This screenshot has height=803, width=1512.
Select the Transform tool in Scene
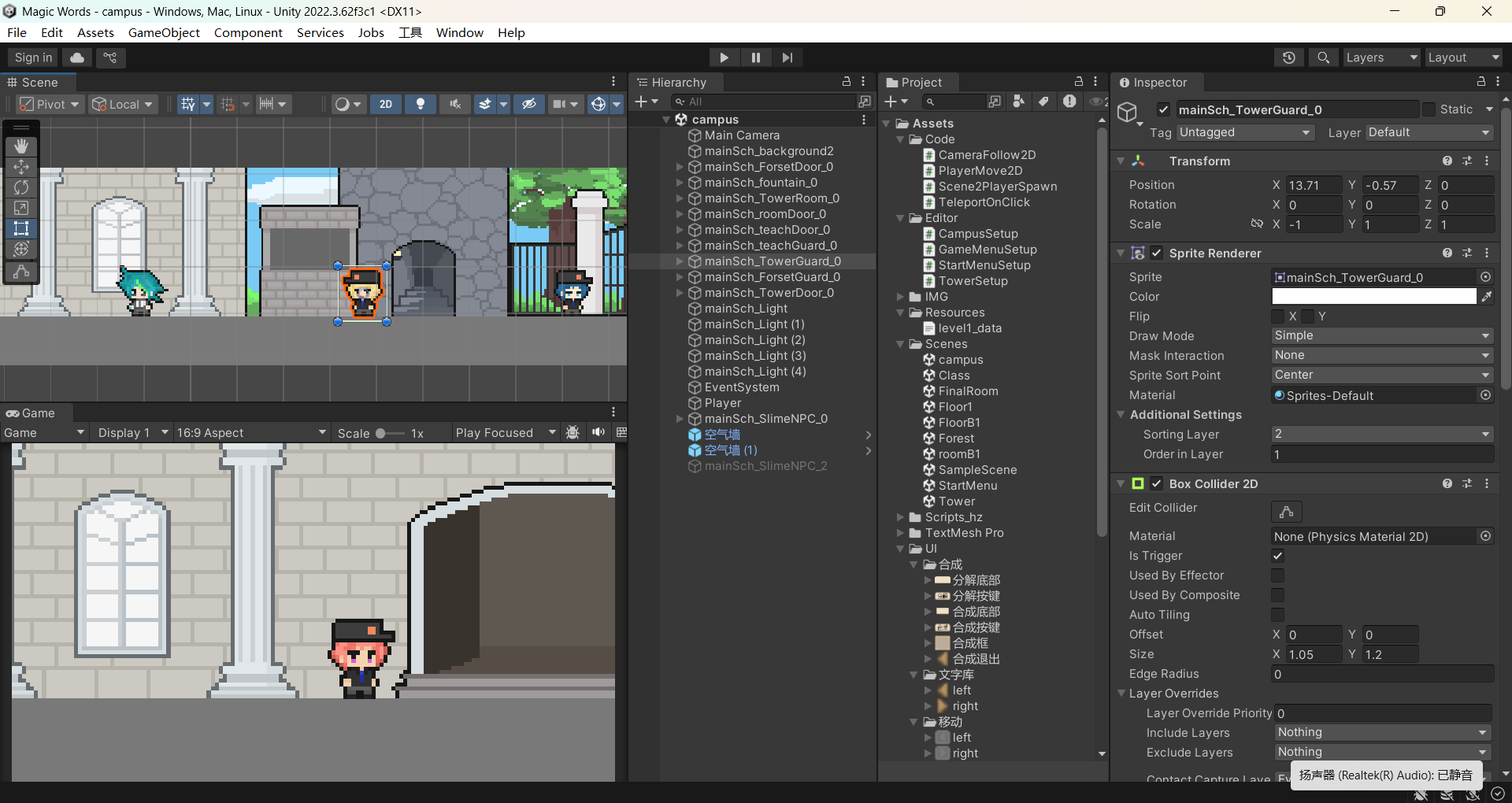point(21,249)
